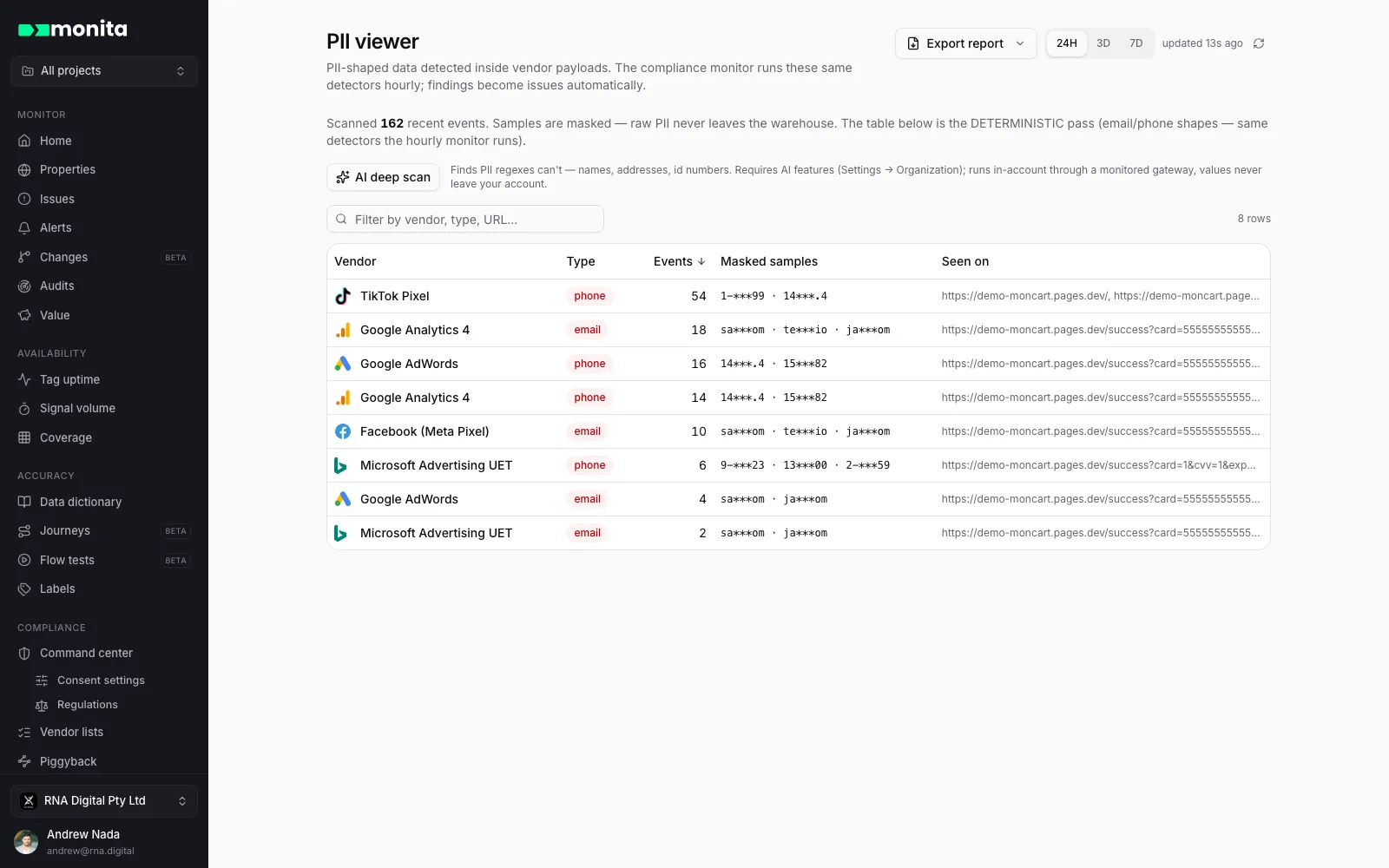Click Google AdWords row with 4 events
This screenshot has height=868, width=1389.
(x=799, y=499)
